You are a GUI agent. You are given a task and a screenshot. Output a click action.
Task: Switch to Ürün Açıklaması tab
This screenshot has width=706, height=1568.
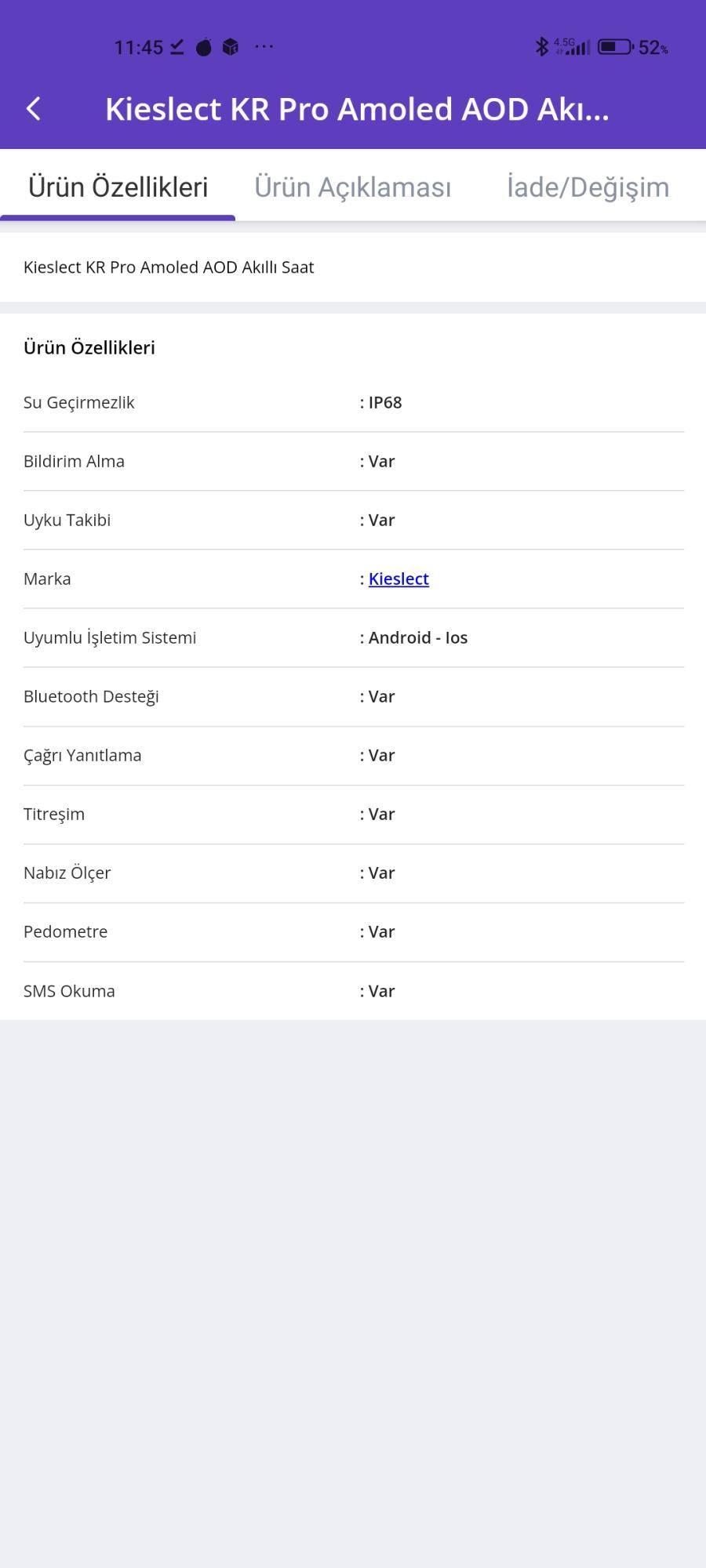352,187
